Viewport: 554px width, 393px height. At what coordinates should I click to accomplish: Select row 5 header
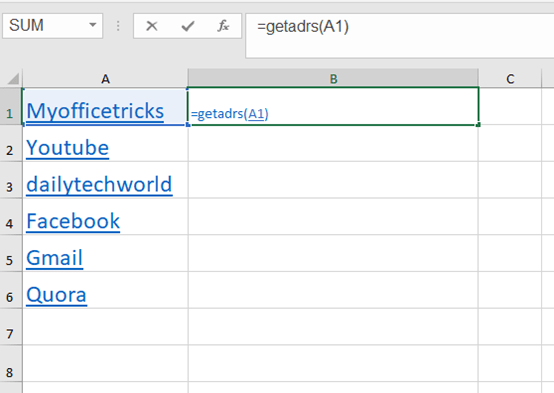(x=11, y=254)
